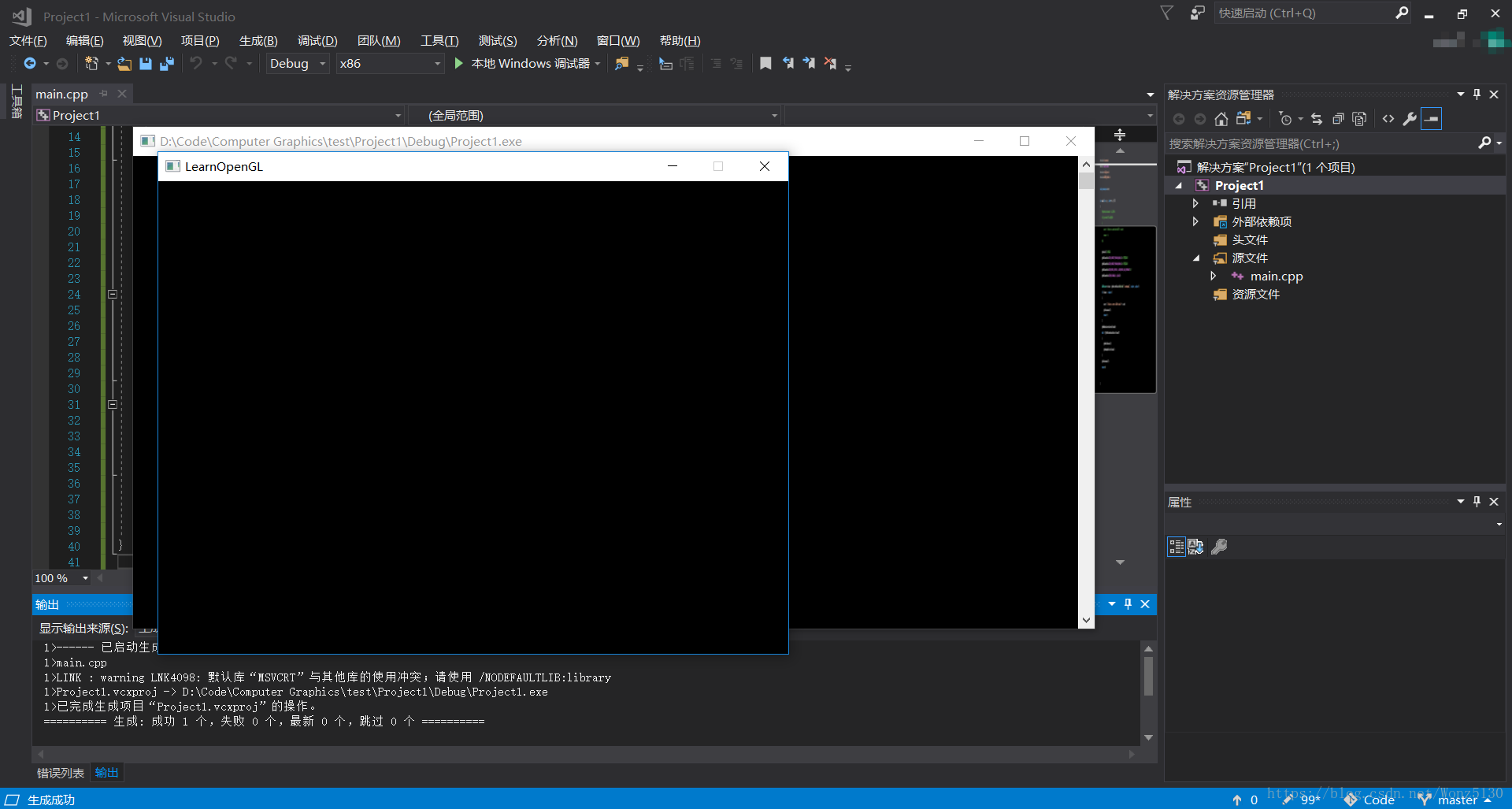
Task: Click the notifications flag icon in title bar
Action: click(1167, 13)
